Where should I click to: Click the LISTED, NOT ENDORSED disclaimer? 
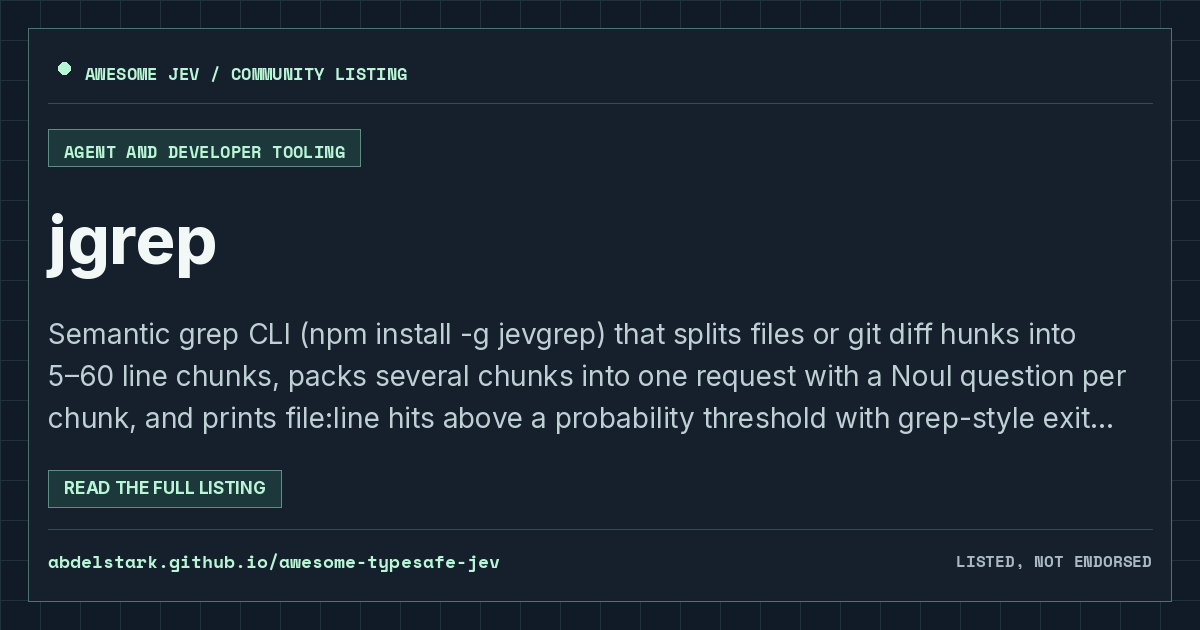click(x=1053, y=562)
